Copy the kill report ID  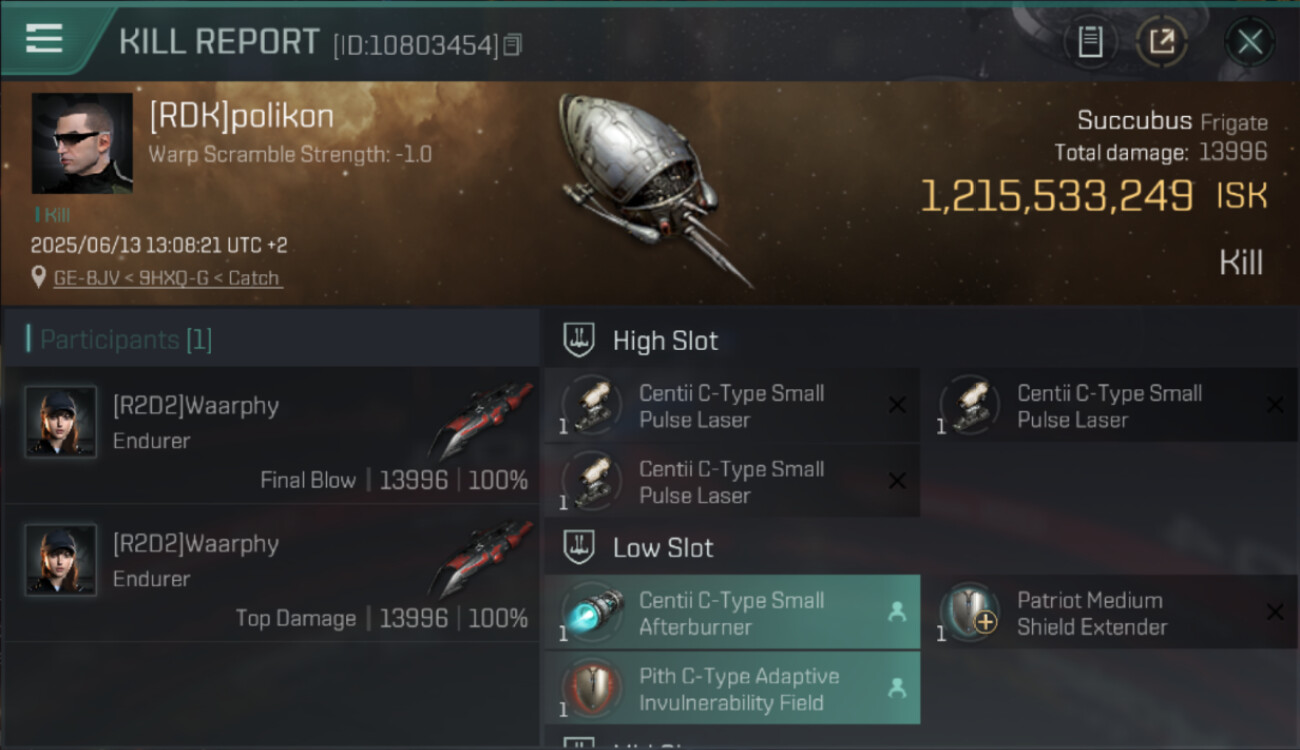click(x=512, y=45)
